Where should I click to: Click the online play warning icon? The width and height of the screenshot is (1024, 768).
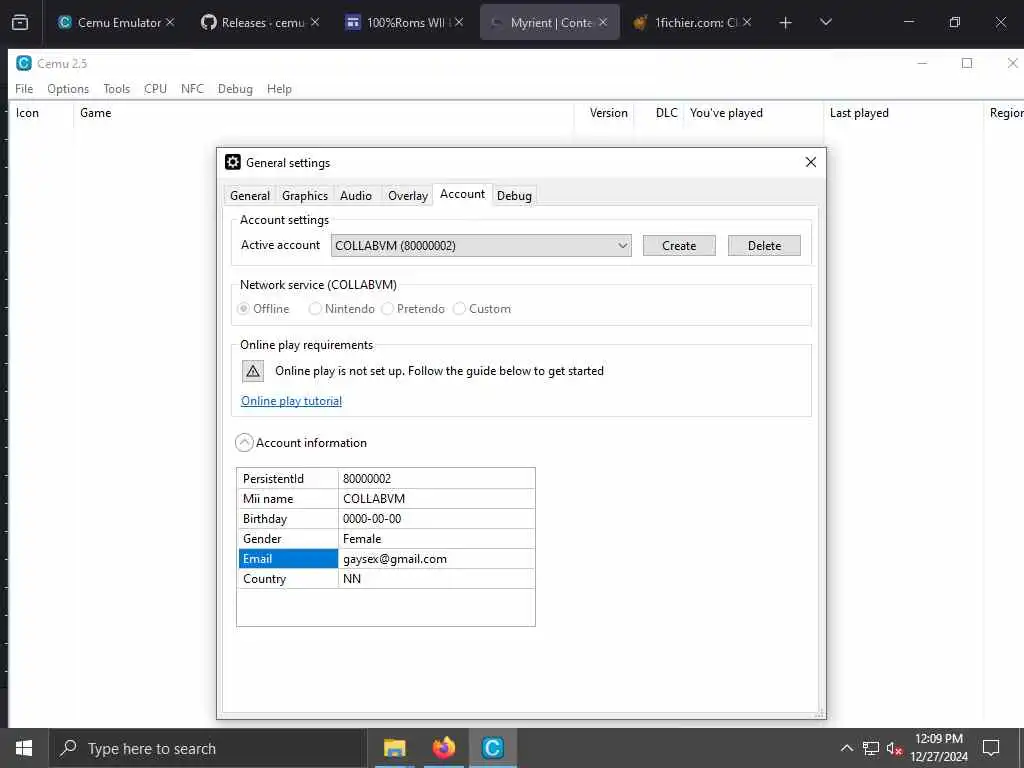point(253,371)
